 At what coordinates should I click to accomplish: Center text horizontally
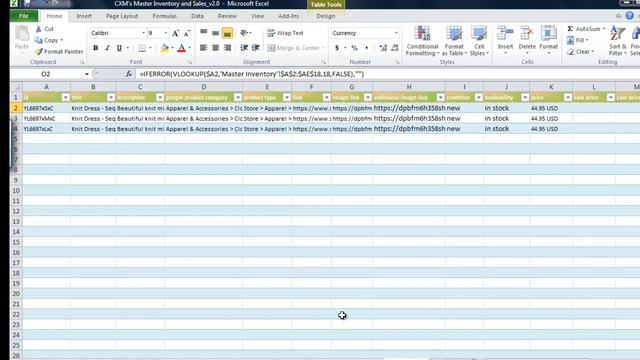tap(216, 48)
